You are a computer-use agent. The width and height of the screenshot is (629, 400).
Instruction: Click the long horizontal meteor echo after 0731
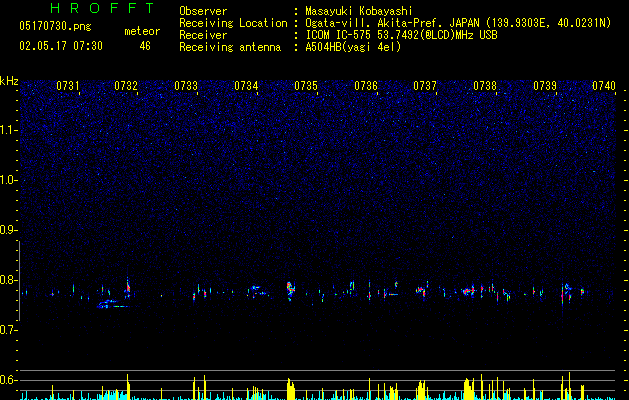tap(113, 305)
